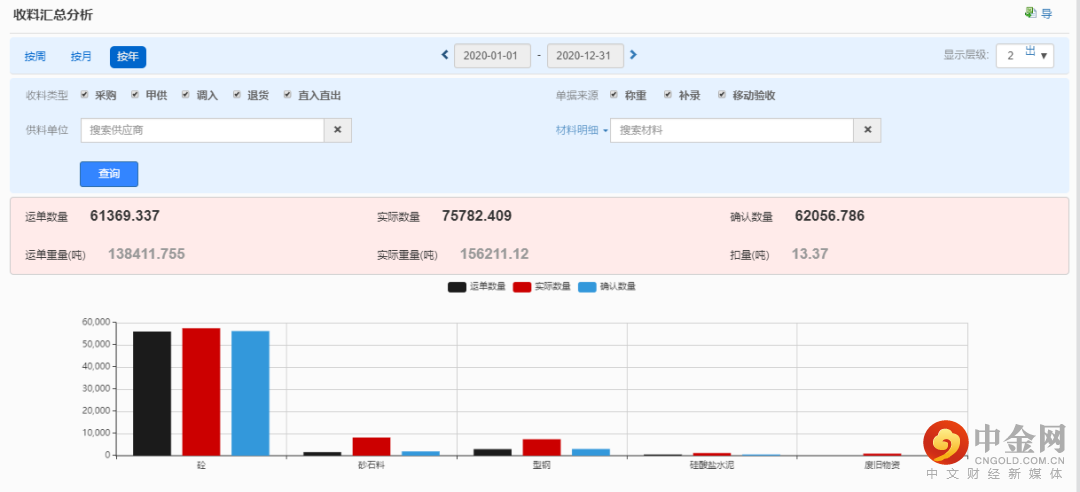Toggle the 补录 checkbox

tap(668, 94)
